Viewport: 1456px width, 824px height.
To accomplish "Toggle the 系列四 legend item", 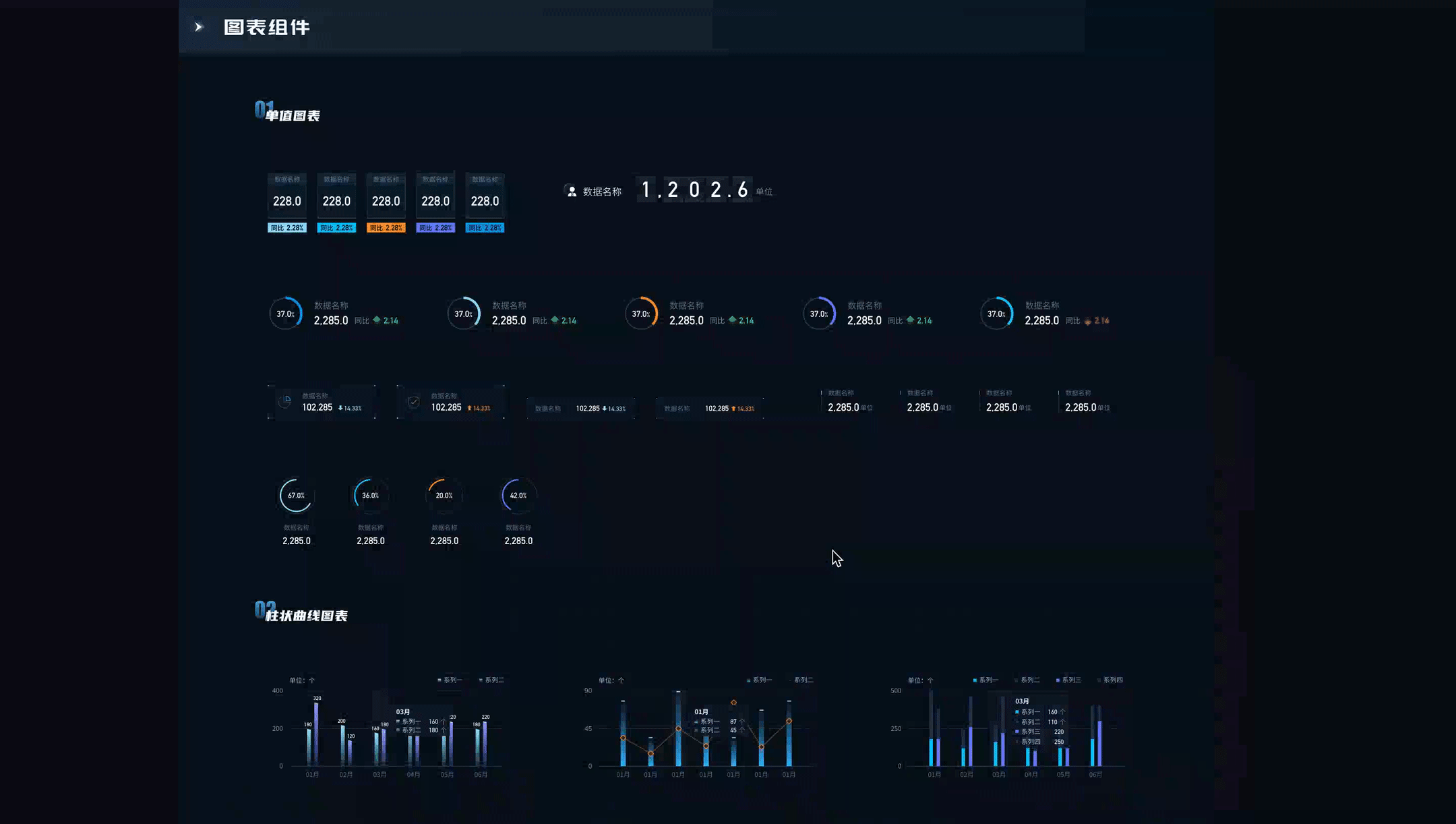I will (1110, 680).
